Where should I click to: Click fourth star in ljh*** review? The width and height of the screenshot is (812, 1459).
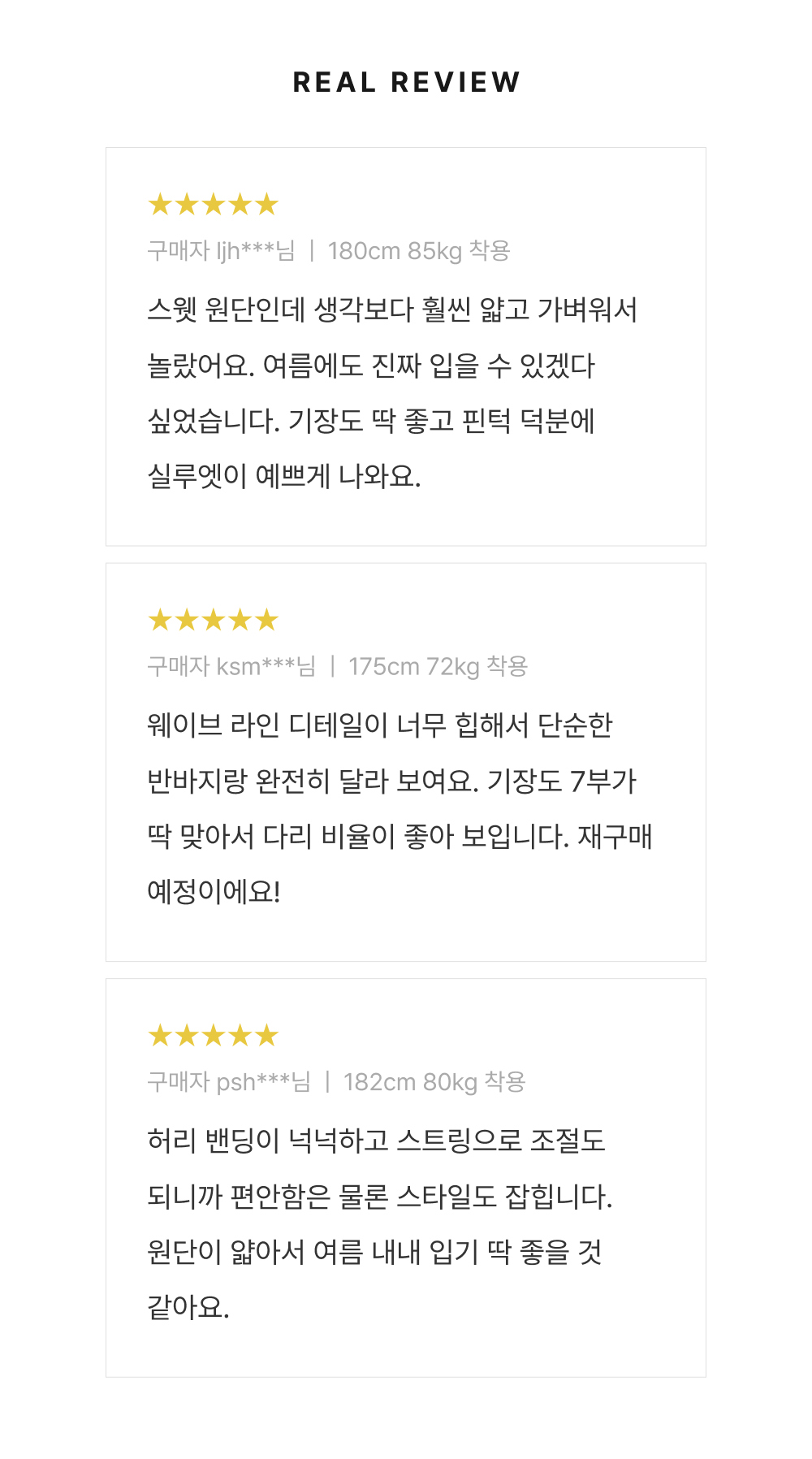click(x=240, y=204)
